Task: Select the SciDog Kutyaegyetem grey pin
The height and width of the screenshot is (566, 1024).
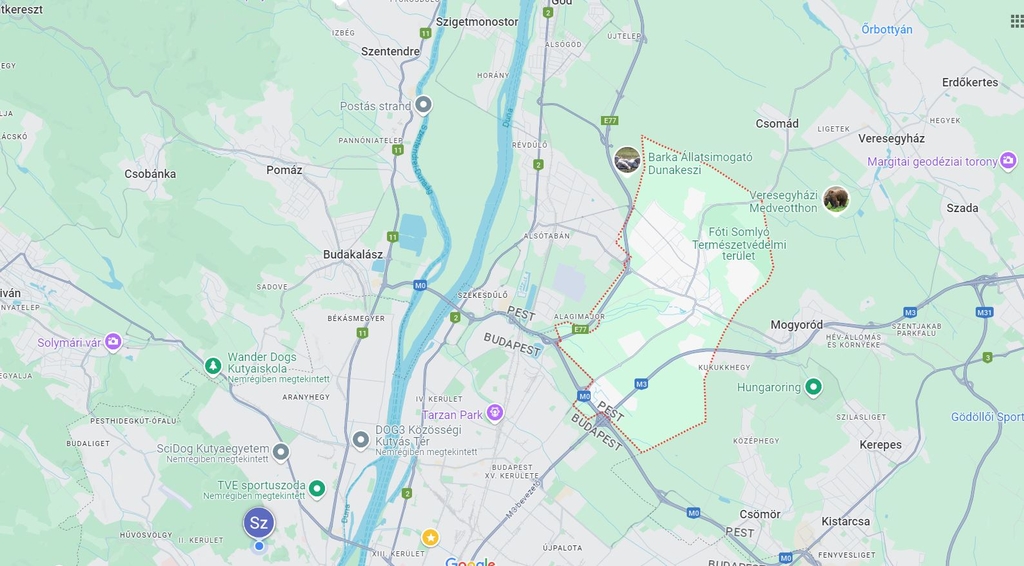Action: (x=281, y=451)
